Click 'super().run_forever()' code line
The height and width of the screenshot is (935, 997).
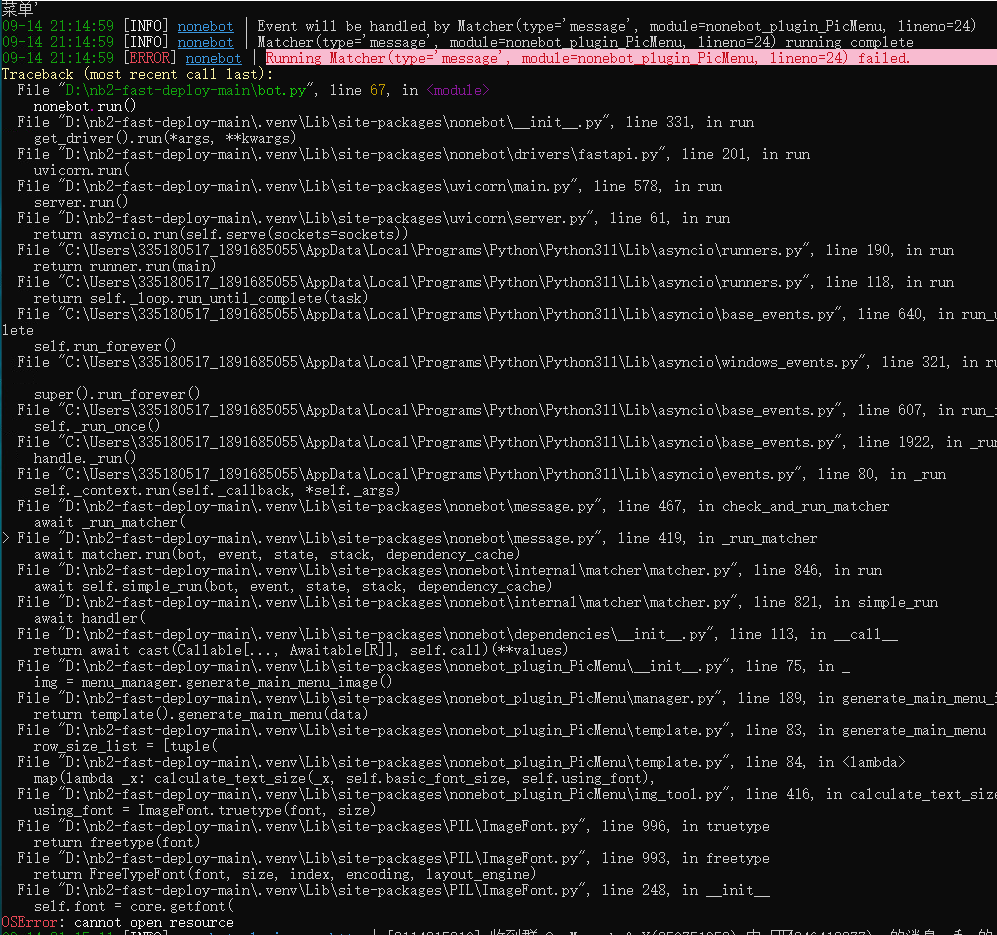click(x=117, y=394)
